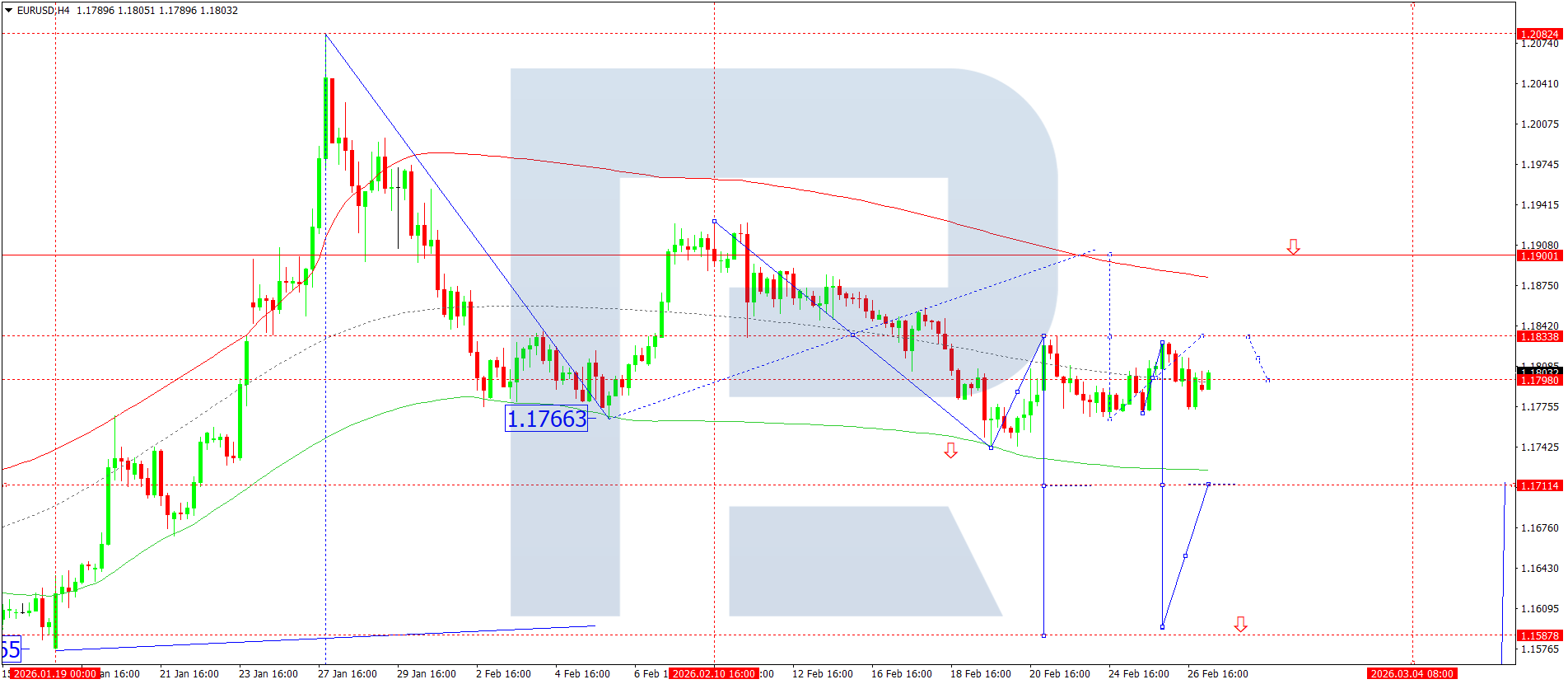Select the 2026.03.04 08:00 date marker
This screenshot has width=1568, height=684.
(x=1412, y=674)
